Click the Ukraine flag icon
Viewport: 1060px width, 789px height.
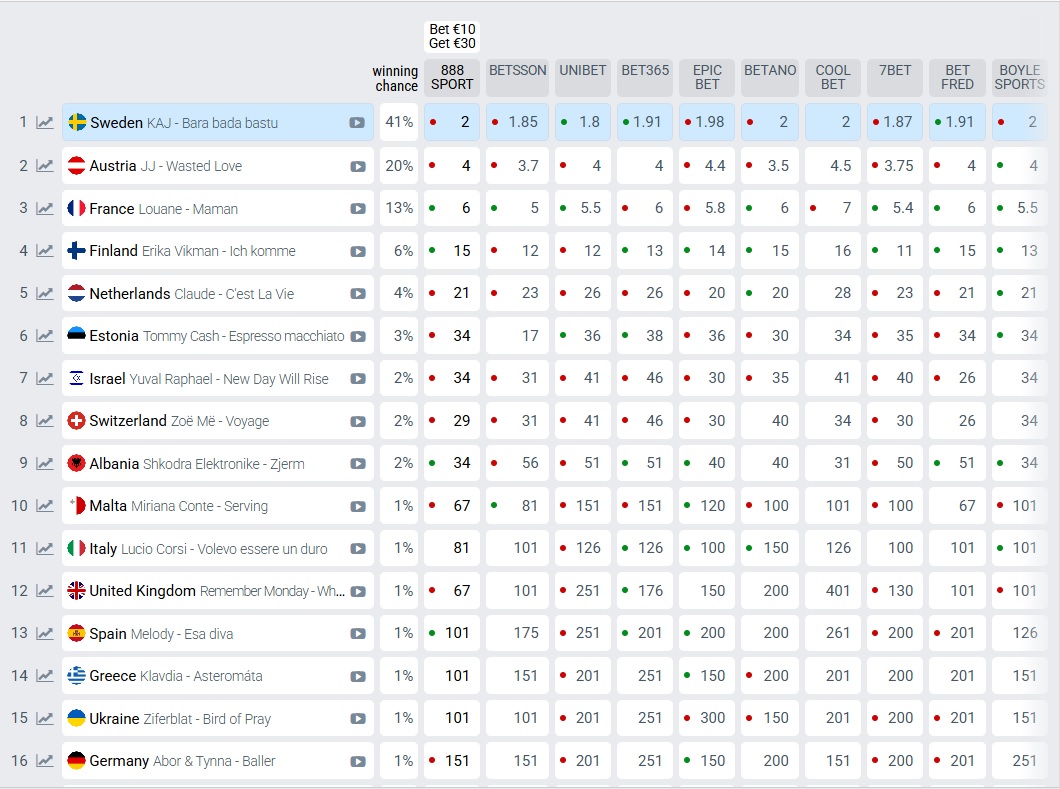(76, 718)
